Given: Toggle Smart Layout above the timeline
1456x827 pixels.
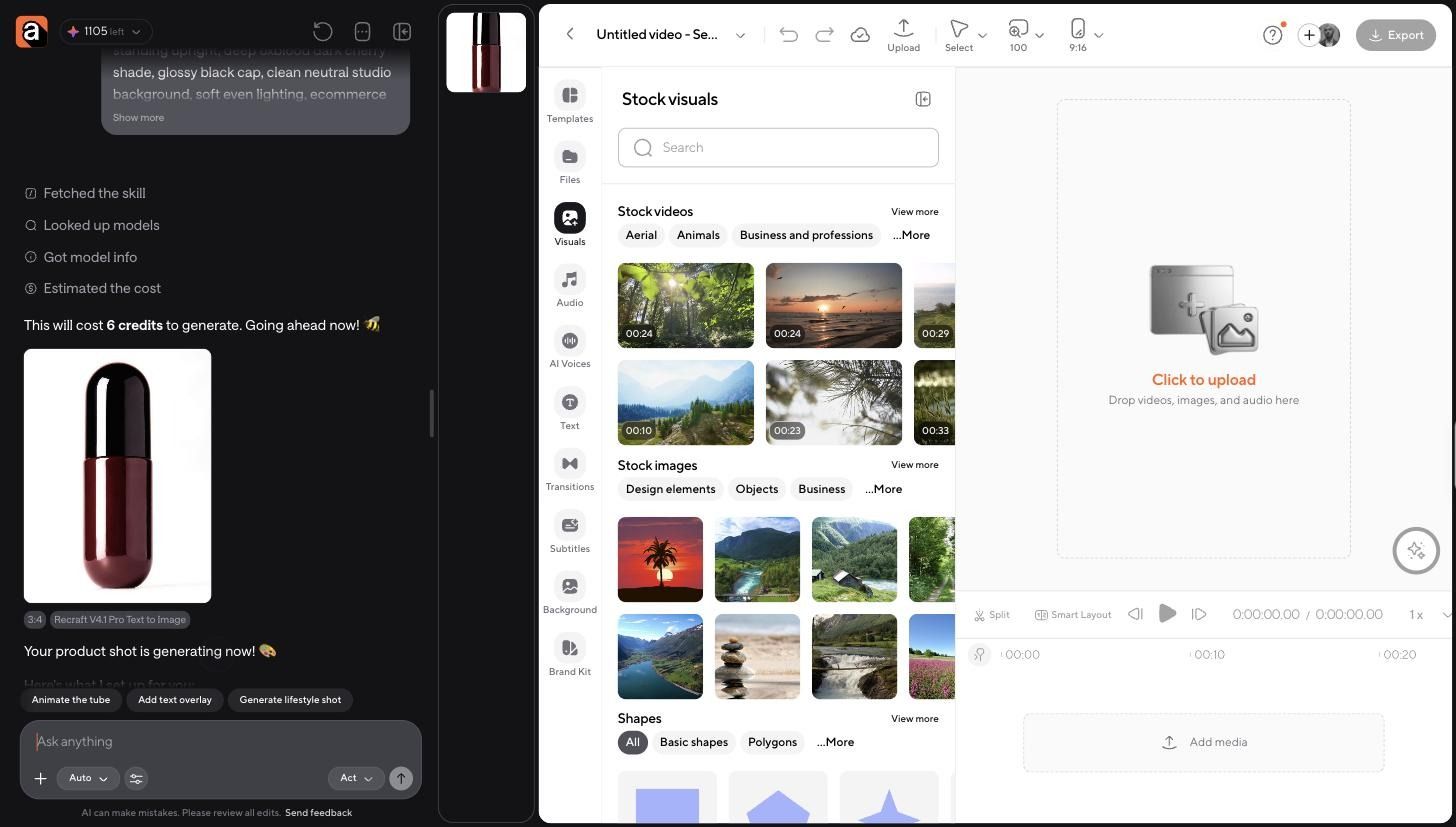Looking at the screenshot, I should (x=1072, y=615).
